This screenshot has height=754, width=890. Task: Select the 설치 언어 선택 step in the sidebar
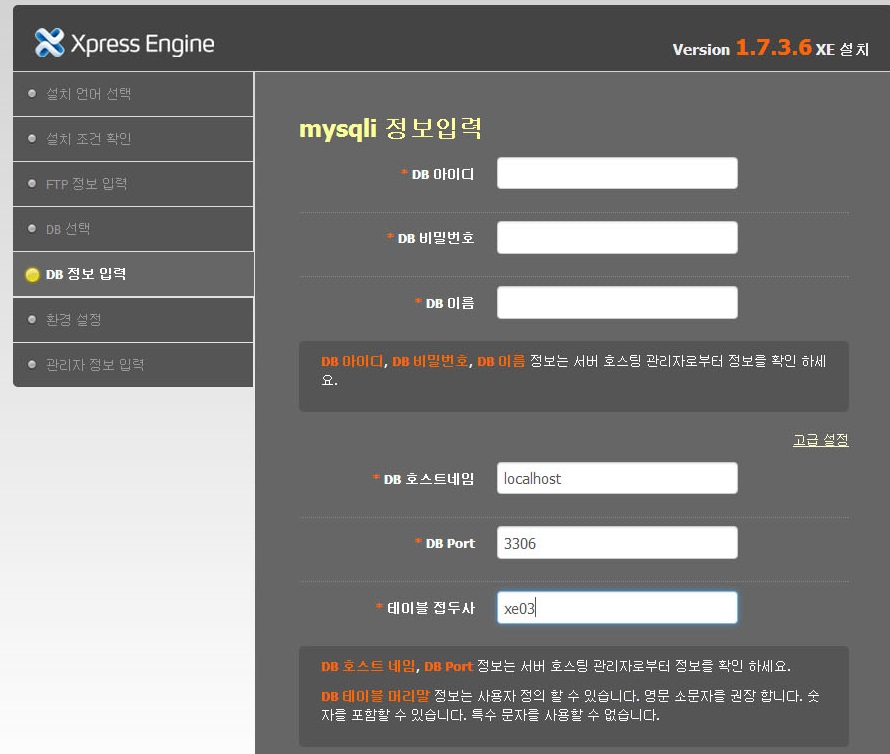[90, 93]
